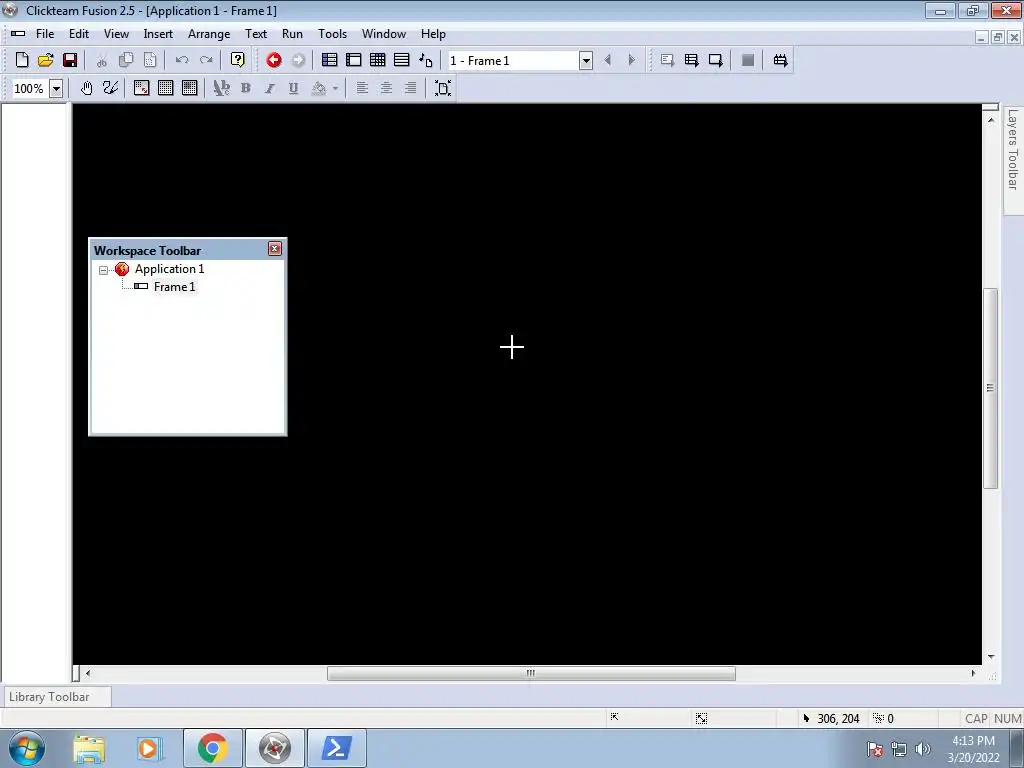Open the Run menu
The width and height of the screenshot is (1024, 768).
[292, 34]
